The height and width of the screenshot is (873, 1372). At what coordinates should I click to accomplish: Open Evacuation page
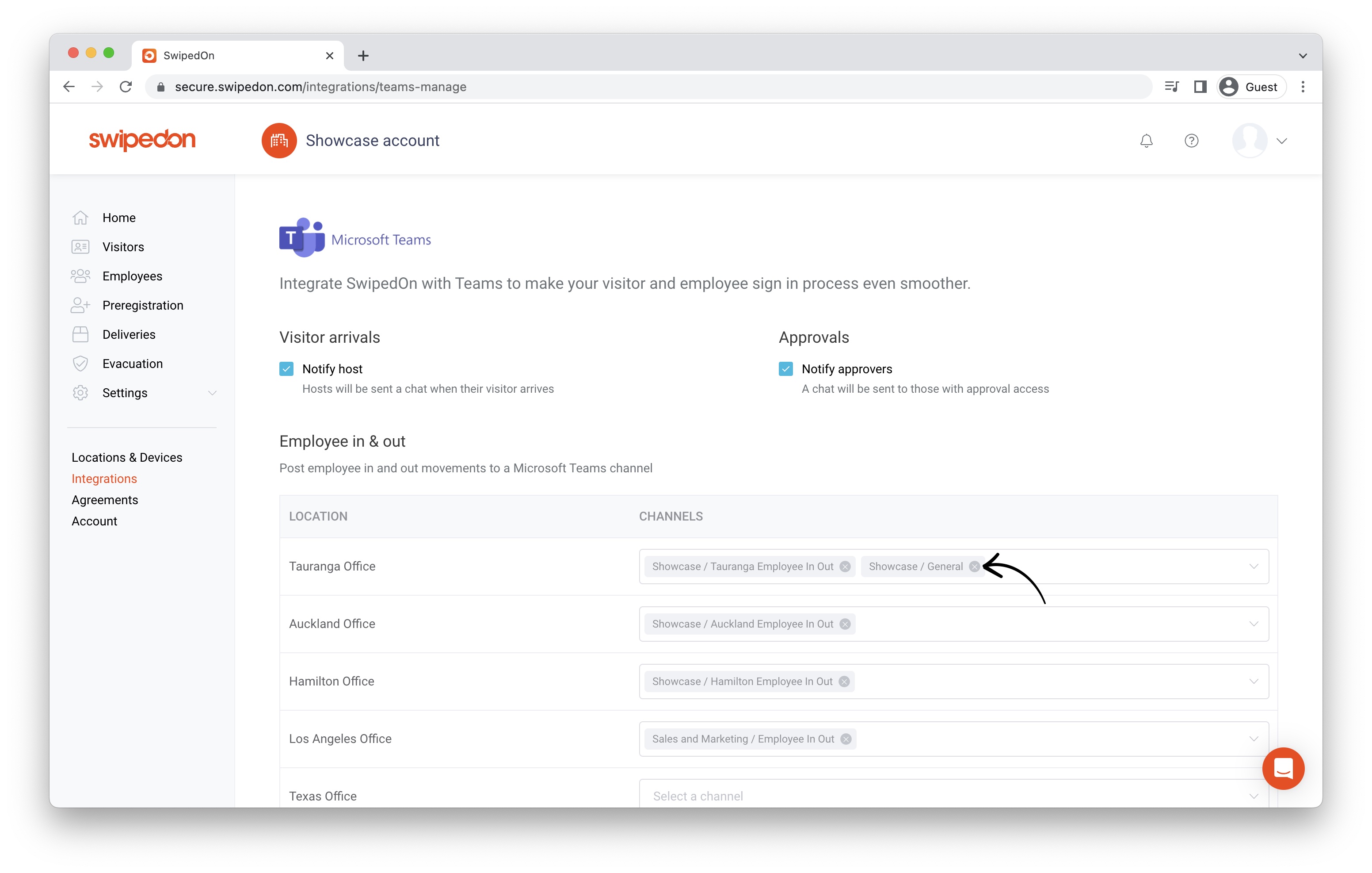coord(133,364)
